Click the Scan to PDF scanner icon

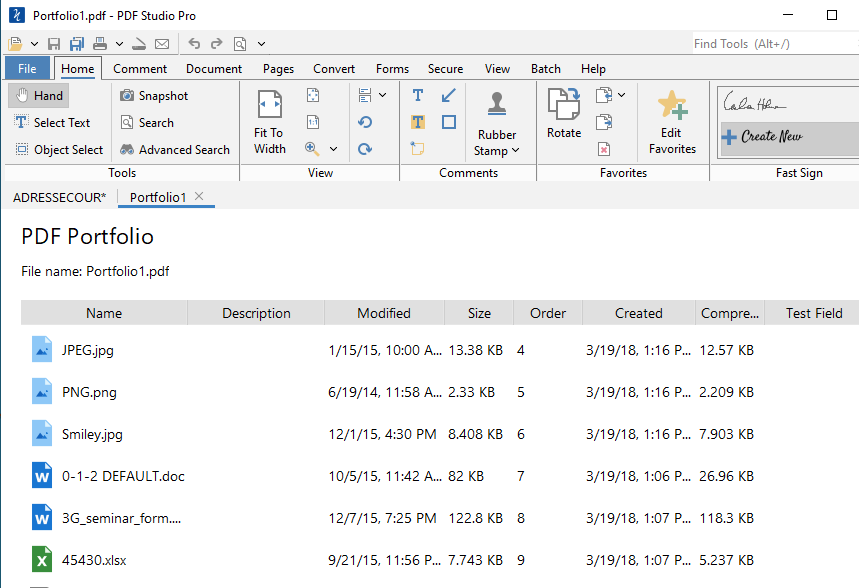click(139, 44)
